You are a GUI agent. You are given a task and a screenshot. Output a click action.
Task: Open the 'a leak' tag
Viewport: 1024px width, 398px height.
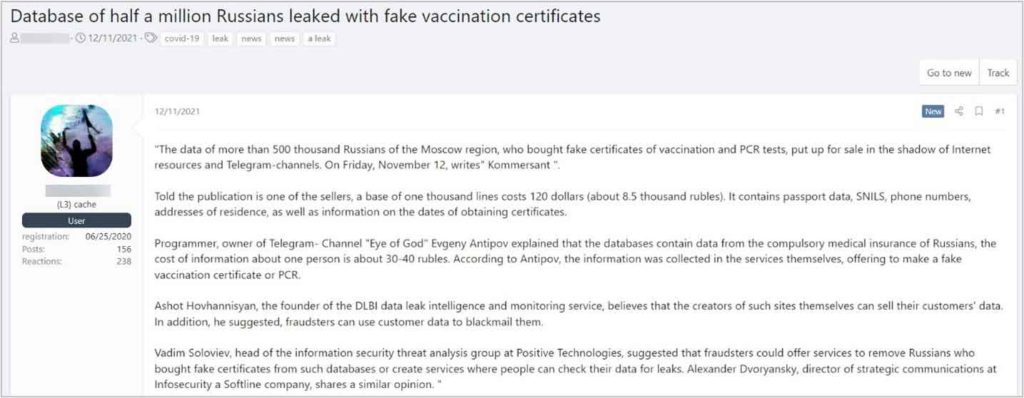pyautogui.click(x=319, y=39)
